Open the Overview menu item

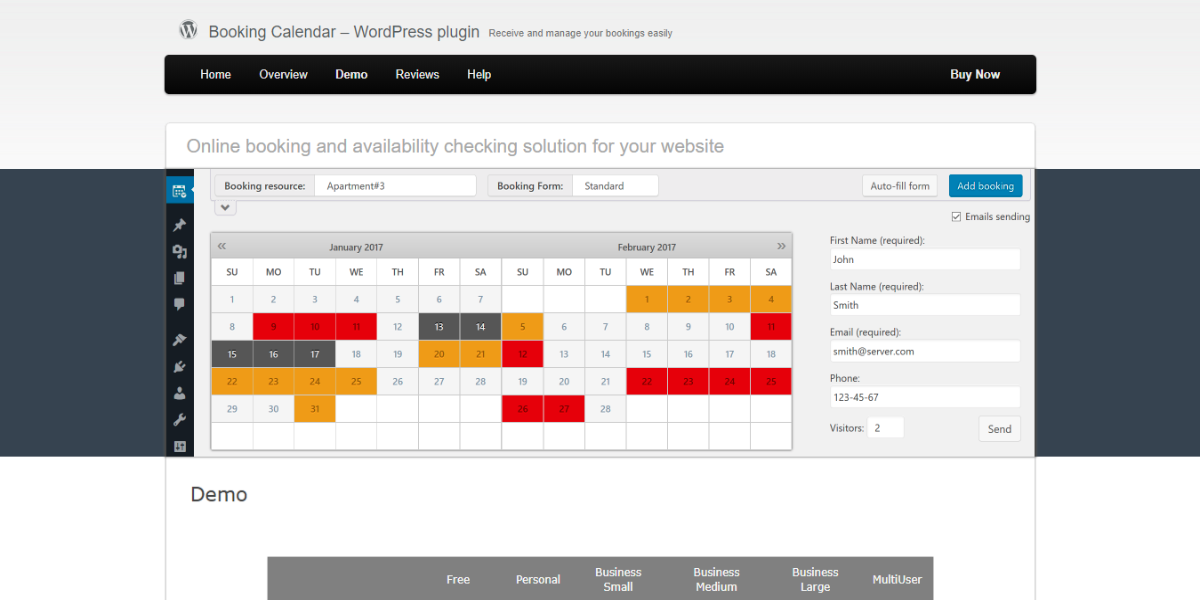tap(283, 75)
